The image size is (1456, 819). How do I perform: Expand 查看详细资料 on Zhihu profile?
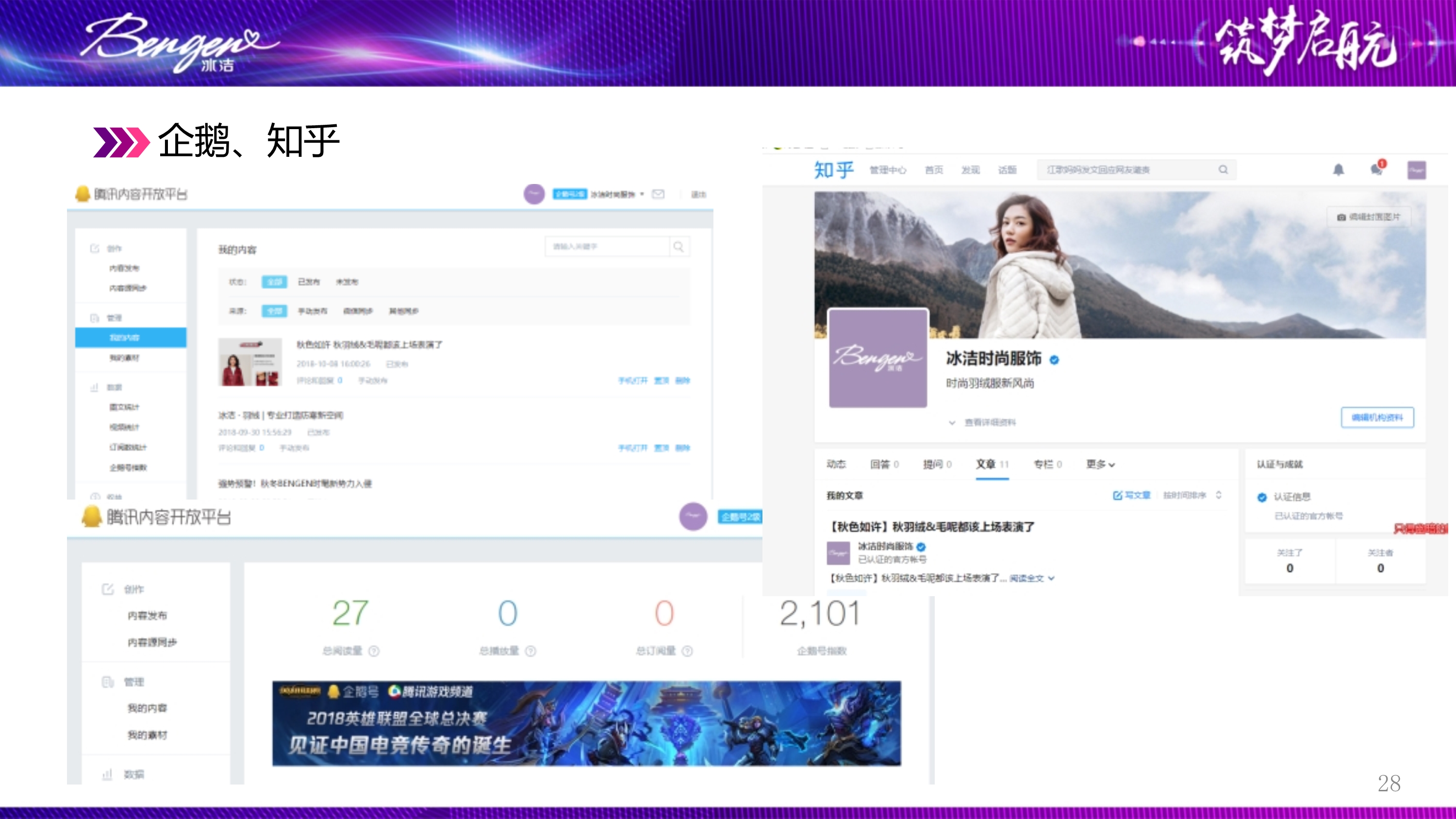983,422
